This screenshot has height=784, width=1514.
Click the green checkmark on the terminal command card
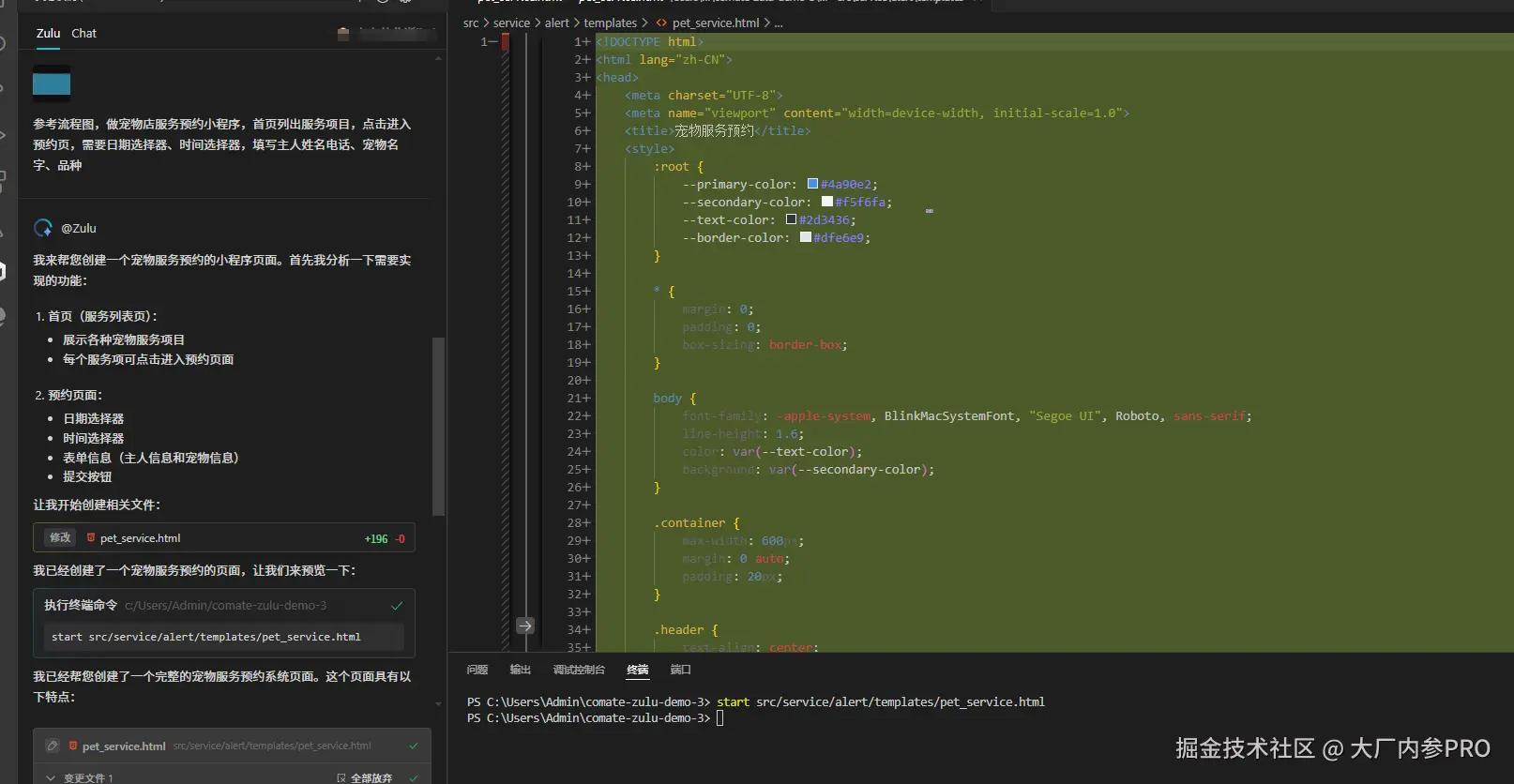397,606
